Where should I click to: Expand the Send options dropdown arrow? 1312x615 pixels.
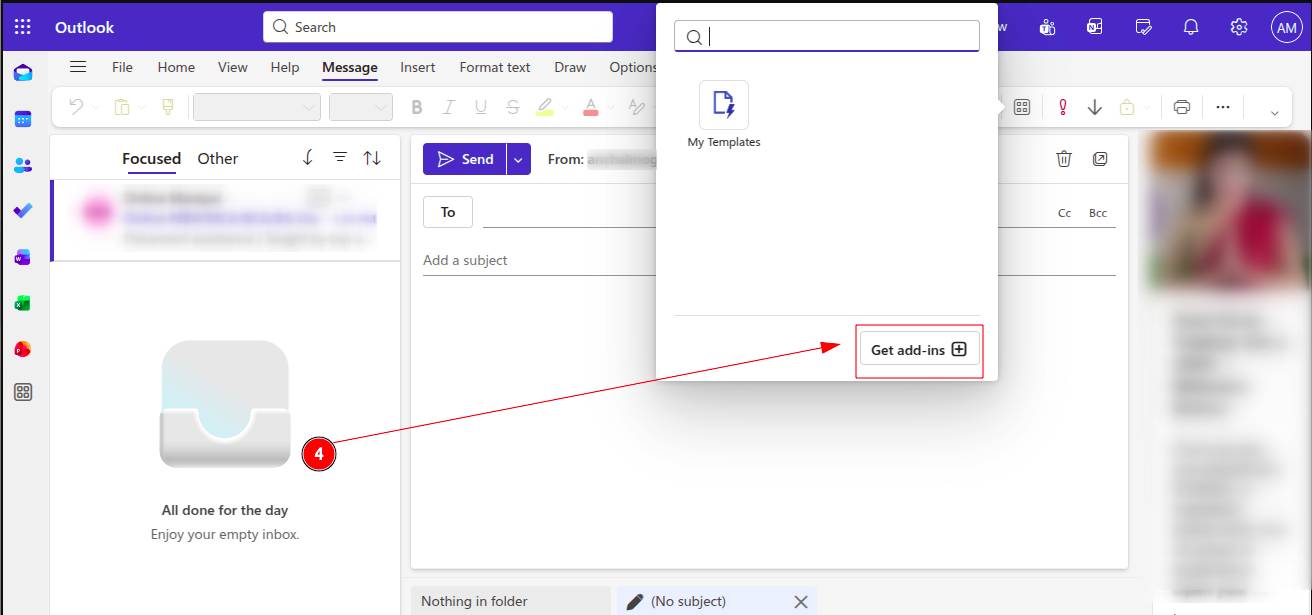518,159
